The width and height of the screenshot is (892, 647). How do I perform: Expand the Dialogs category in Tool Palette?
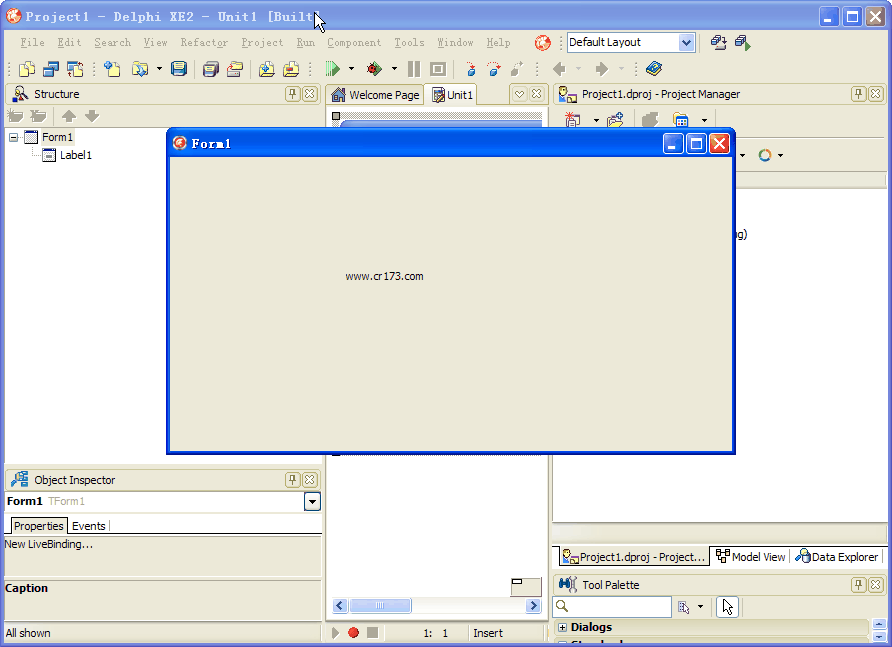tap(563, 627)
